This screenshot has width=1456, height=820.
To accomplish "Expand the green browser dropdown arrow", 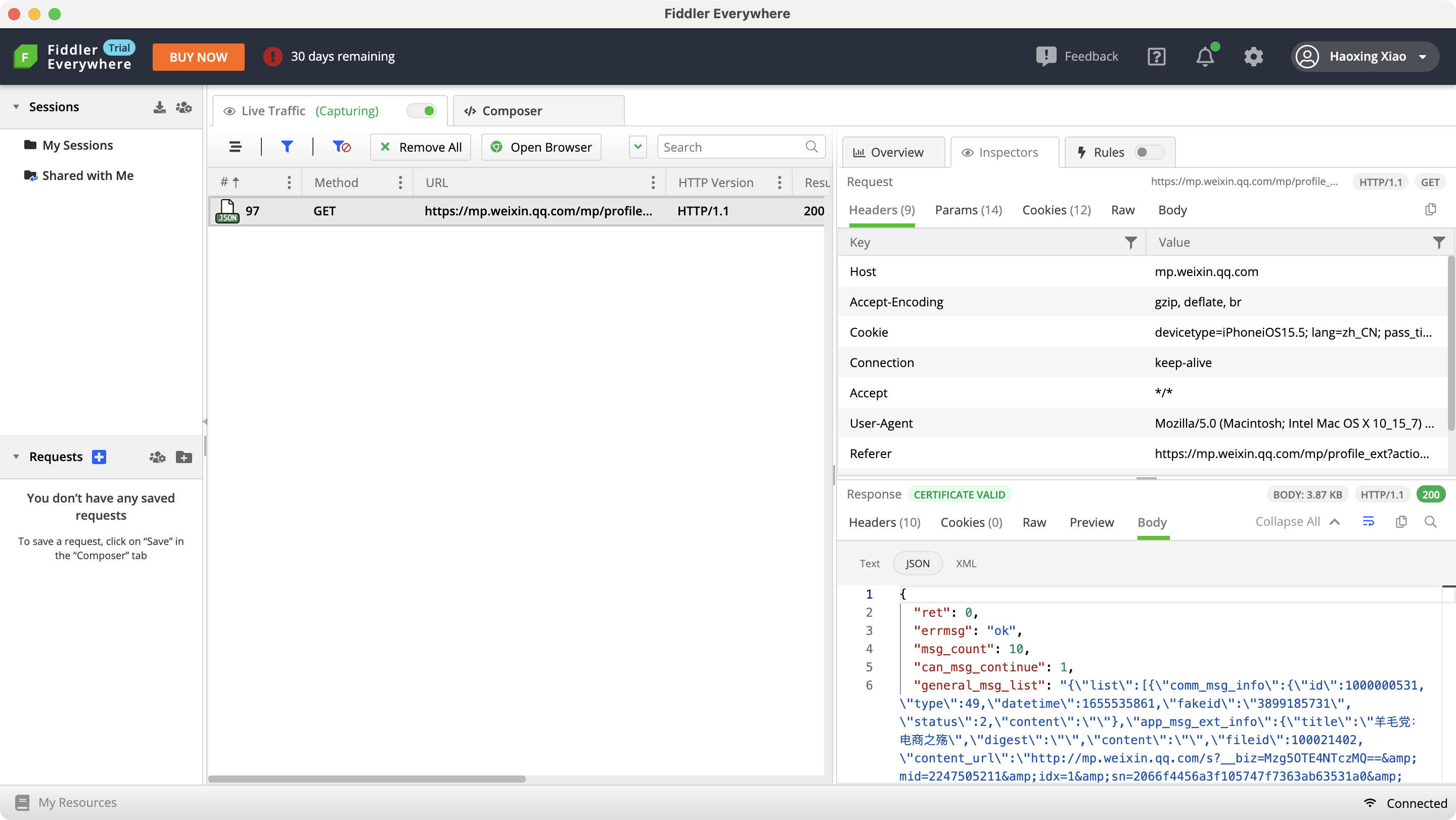I will click(638, 147).
